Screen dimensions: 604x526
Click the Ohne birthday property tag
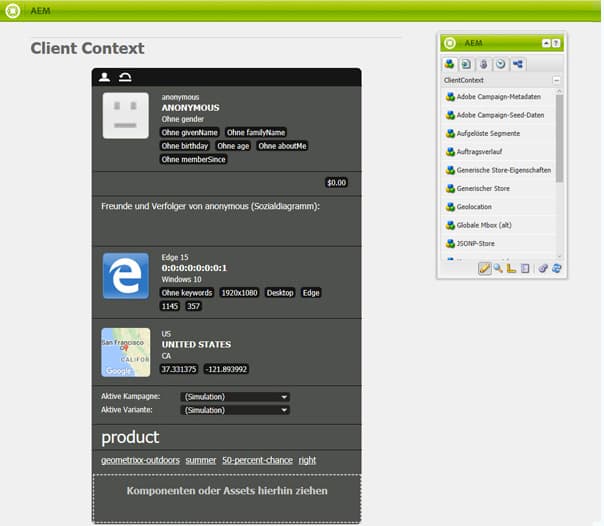click(185, 146)
